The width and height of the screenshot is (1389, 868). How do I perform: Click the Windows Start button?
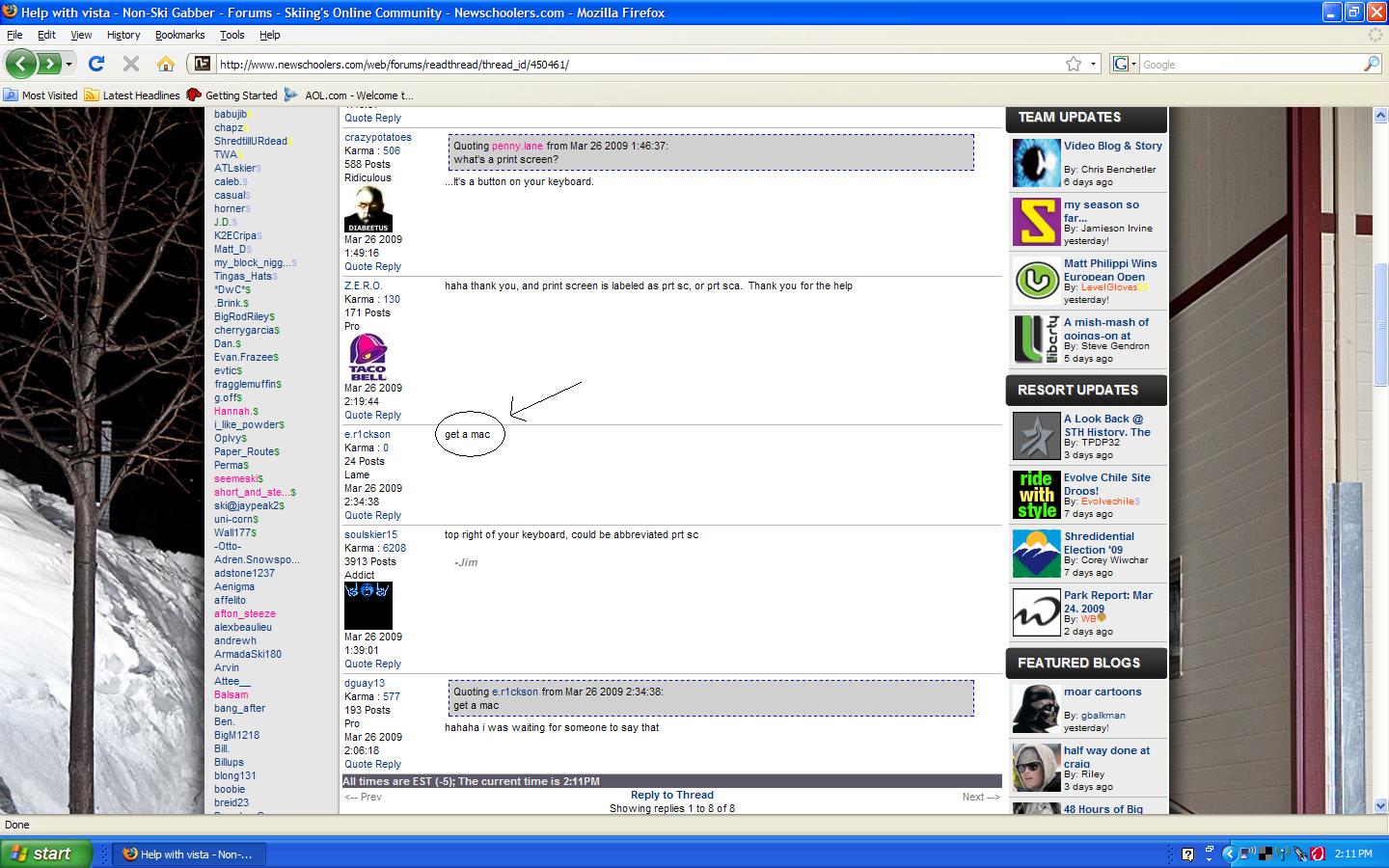point(45,854)
